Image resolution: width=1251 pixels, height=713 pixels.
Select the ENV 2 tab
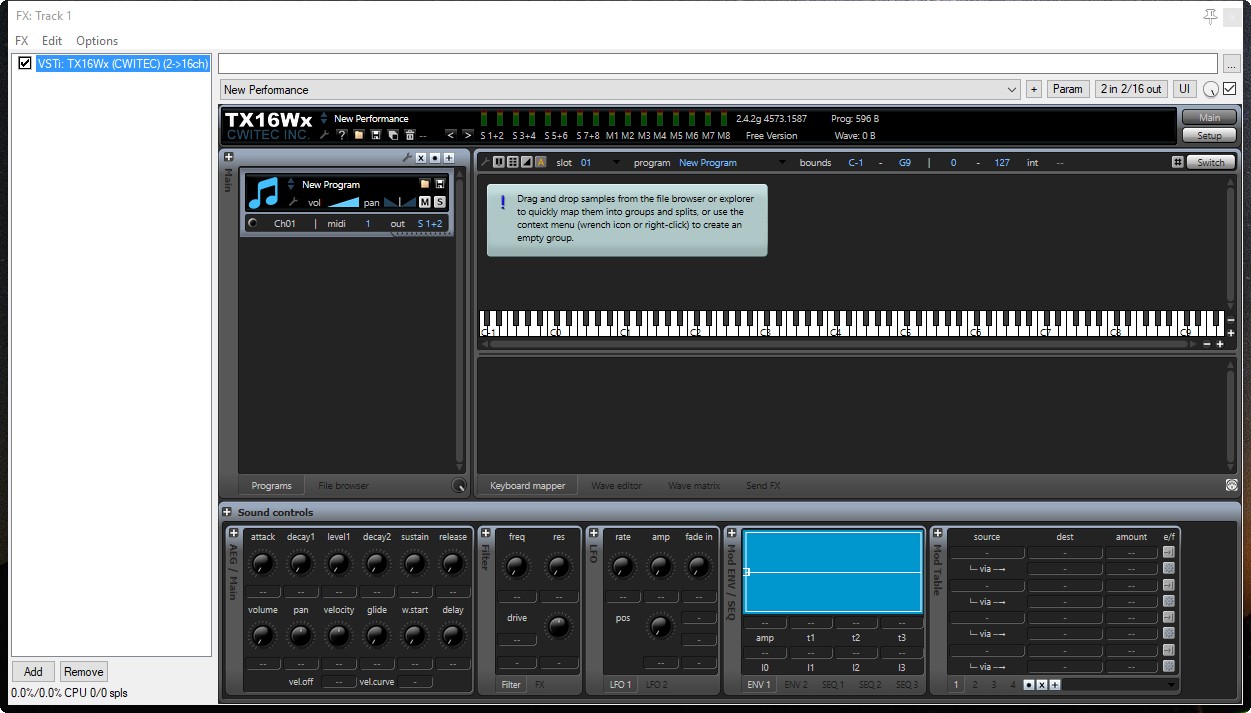[796, 685]
